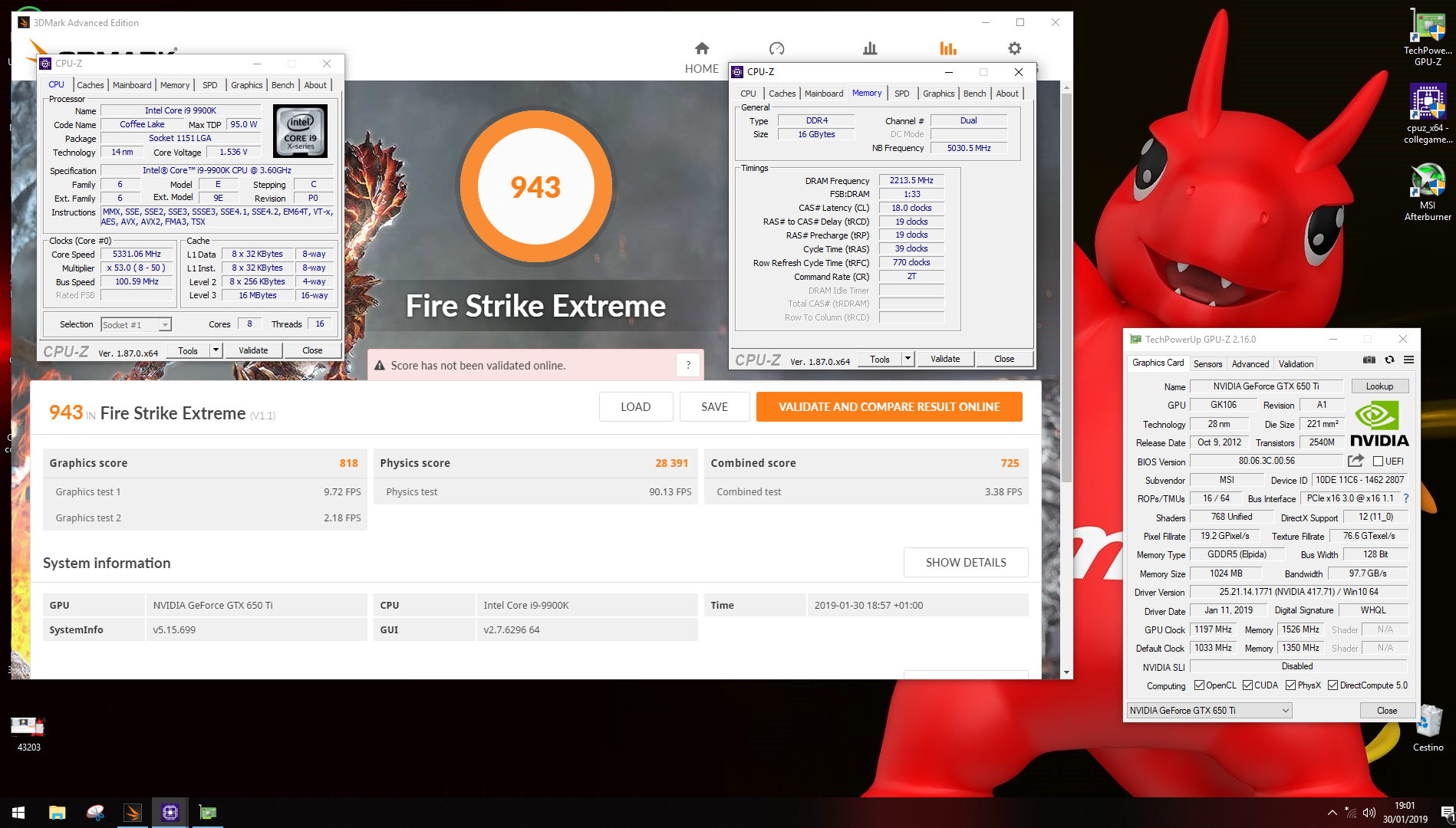Click Tools button in left CPU-Z window

188,350
